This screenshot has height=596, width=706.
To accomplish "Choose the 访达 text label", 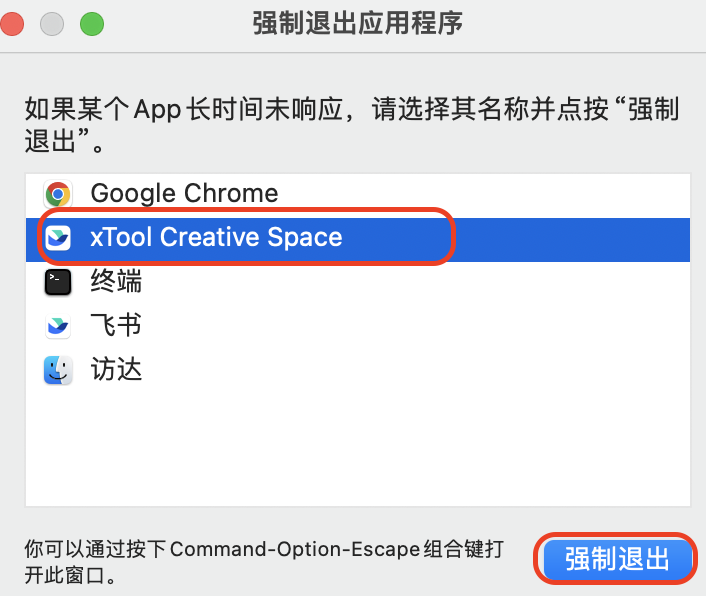I will (x=116, y=370).
